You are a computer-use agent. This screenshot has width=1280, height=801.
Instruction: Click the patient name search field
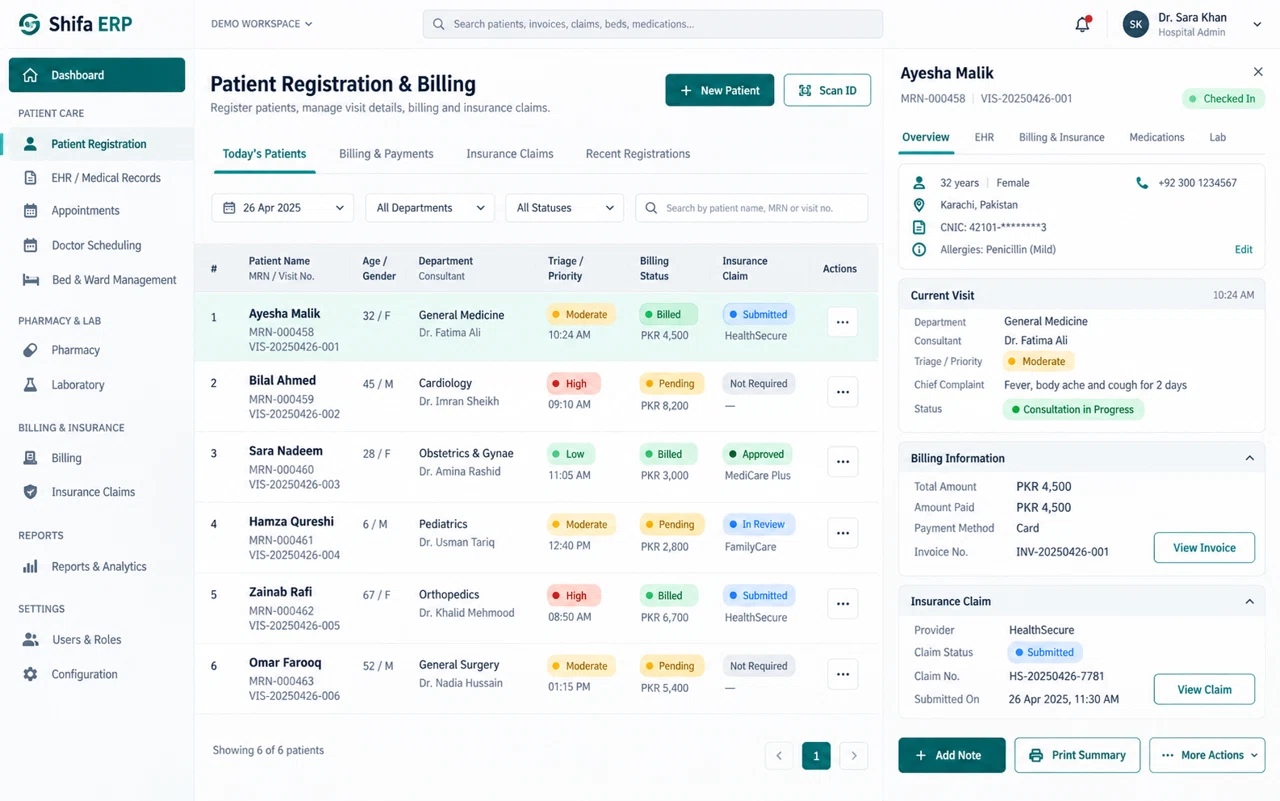pyautogui.click(x=751, y=208)
